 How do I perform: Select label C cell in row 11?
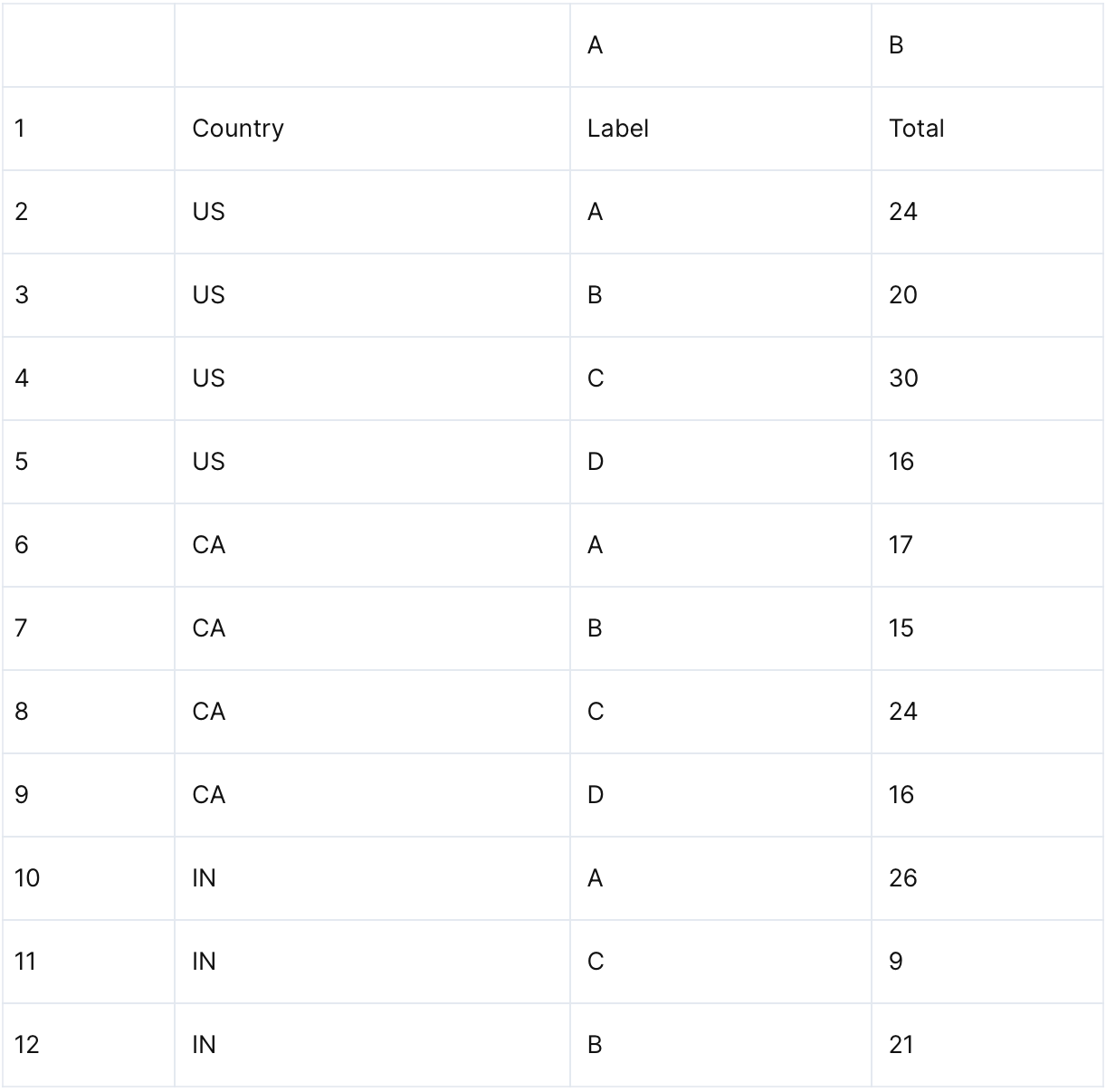coord(720,962)
